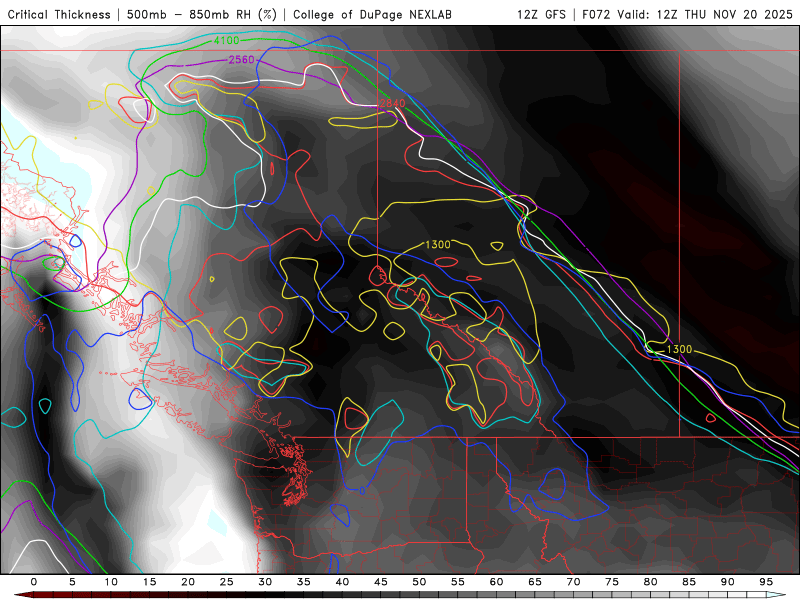Click the 60 tick on the color bar

[x=496, y=582]
